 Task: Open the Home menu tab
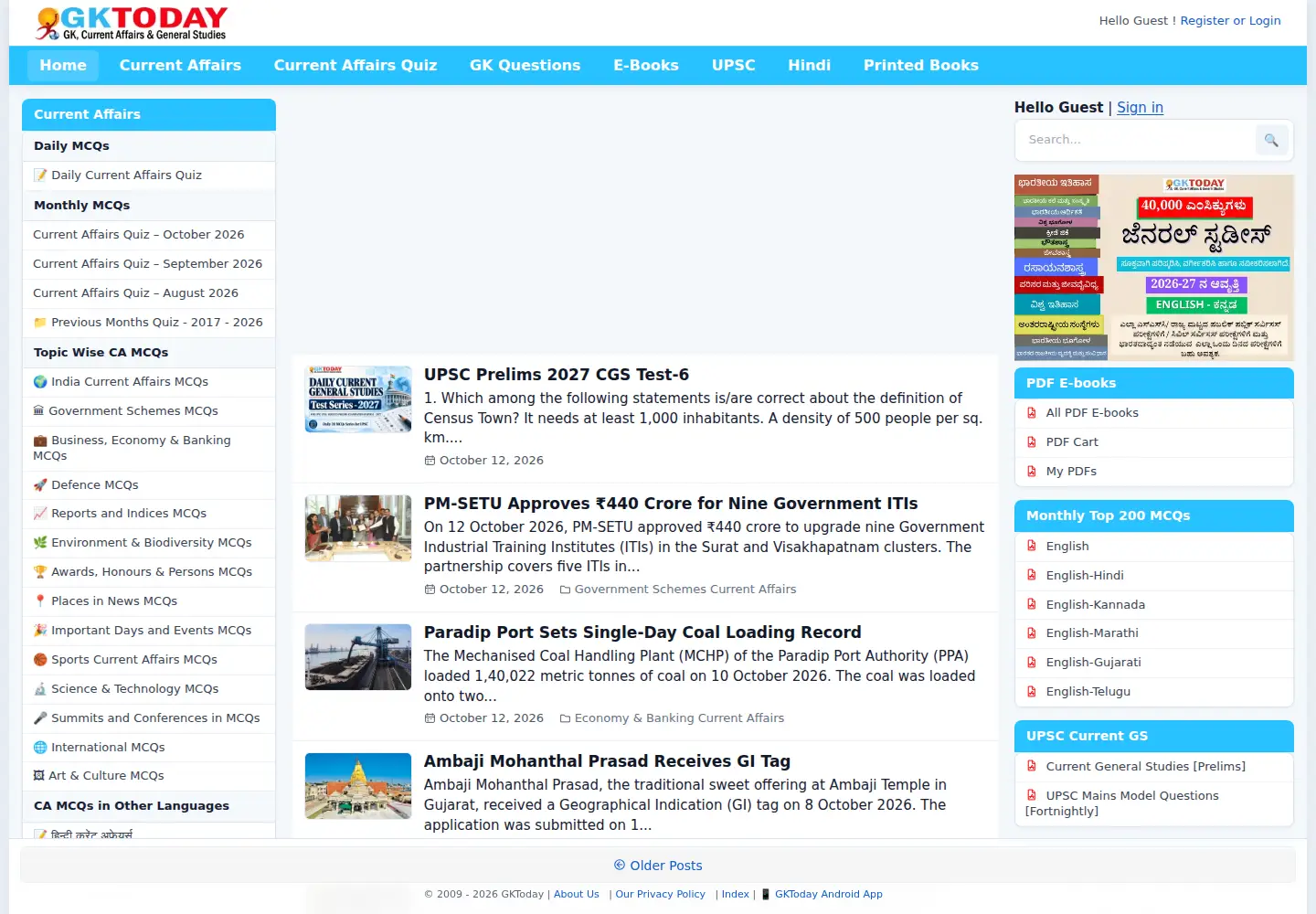pos(63,66)
